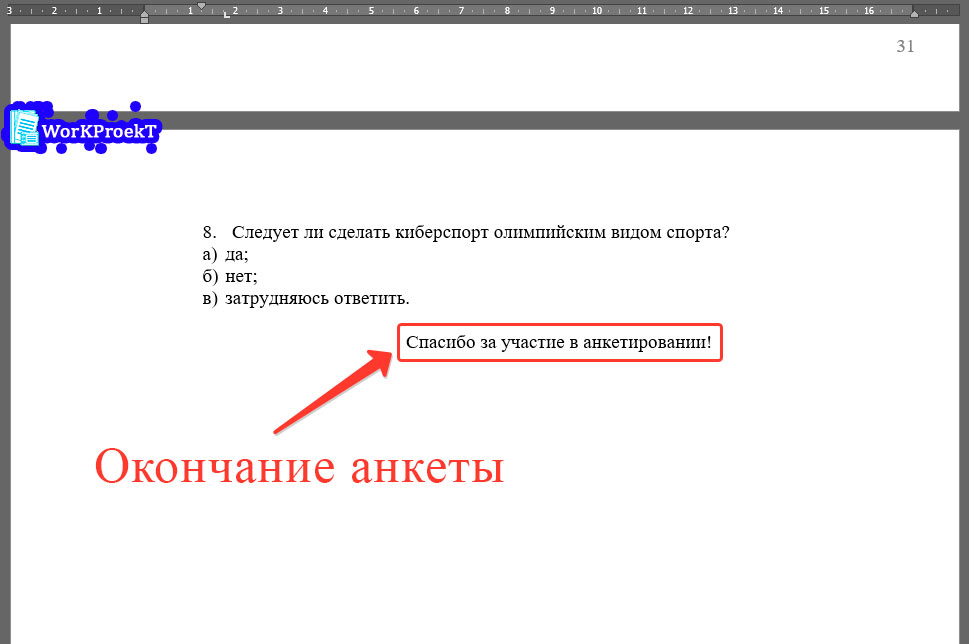Select answer option 'а) да;'
The image size is (969, 644).
[x=227, y=254]
